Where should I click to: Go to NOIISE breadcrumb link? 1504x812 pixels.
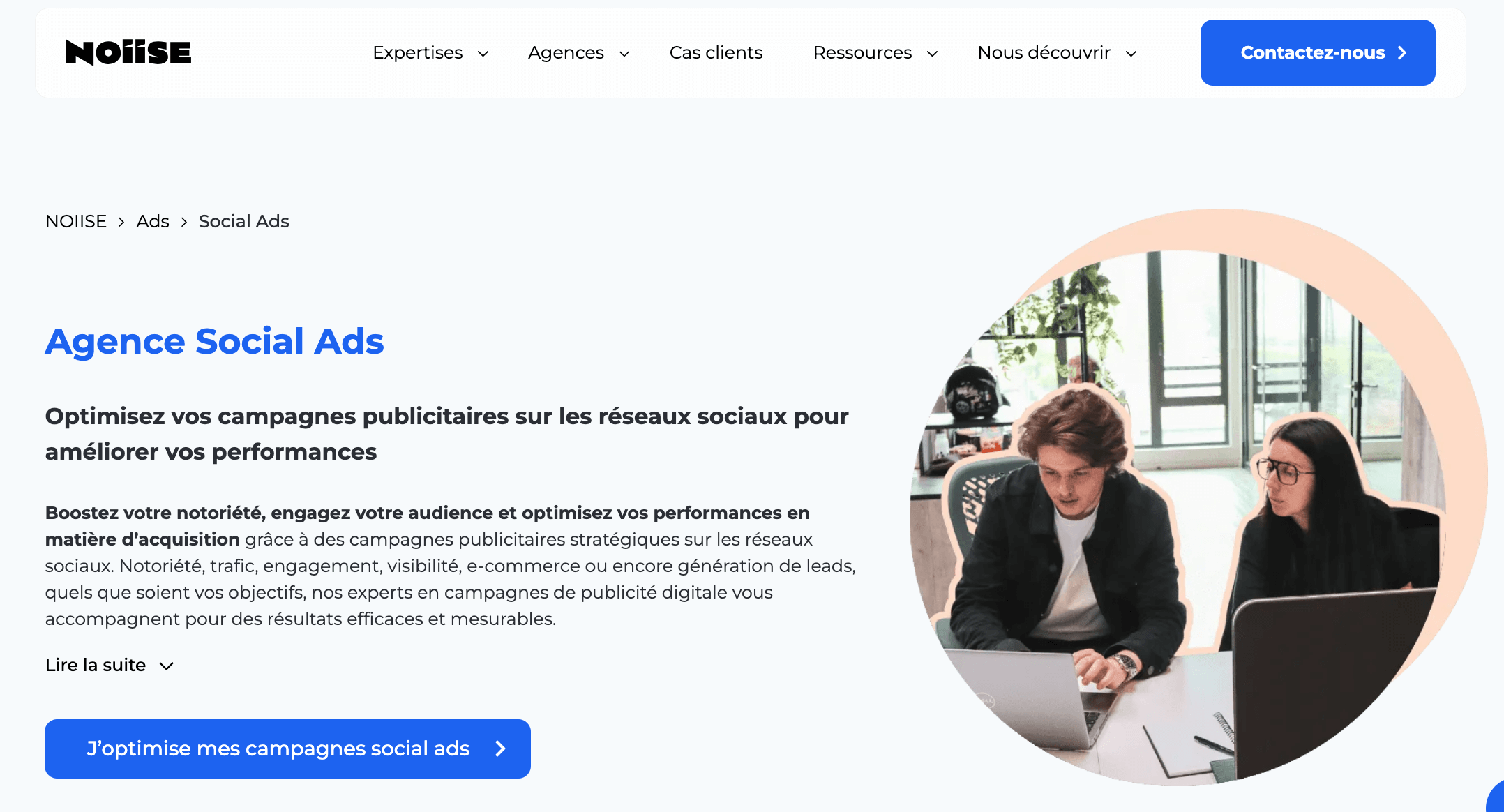pyautogui.click(x=76, y=221)
